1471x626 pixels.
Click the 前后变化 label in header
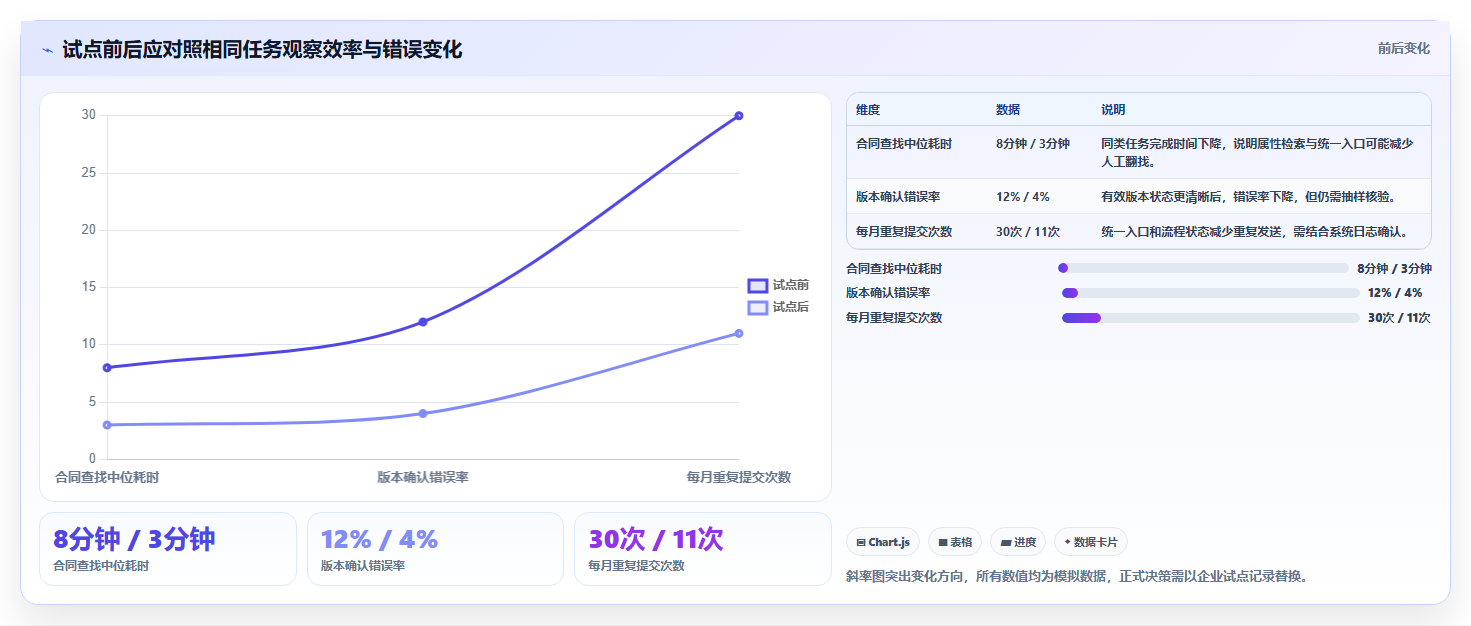(x=1403, y=48)
